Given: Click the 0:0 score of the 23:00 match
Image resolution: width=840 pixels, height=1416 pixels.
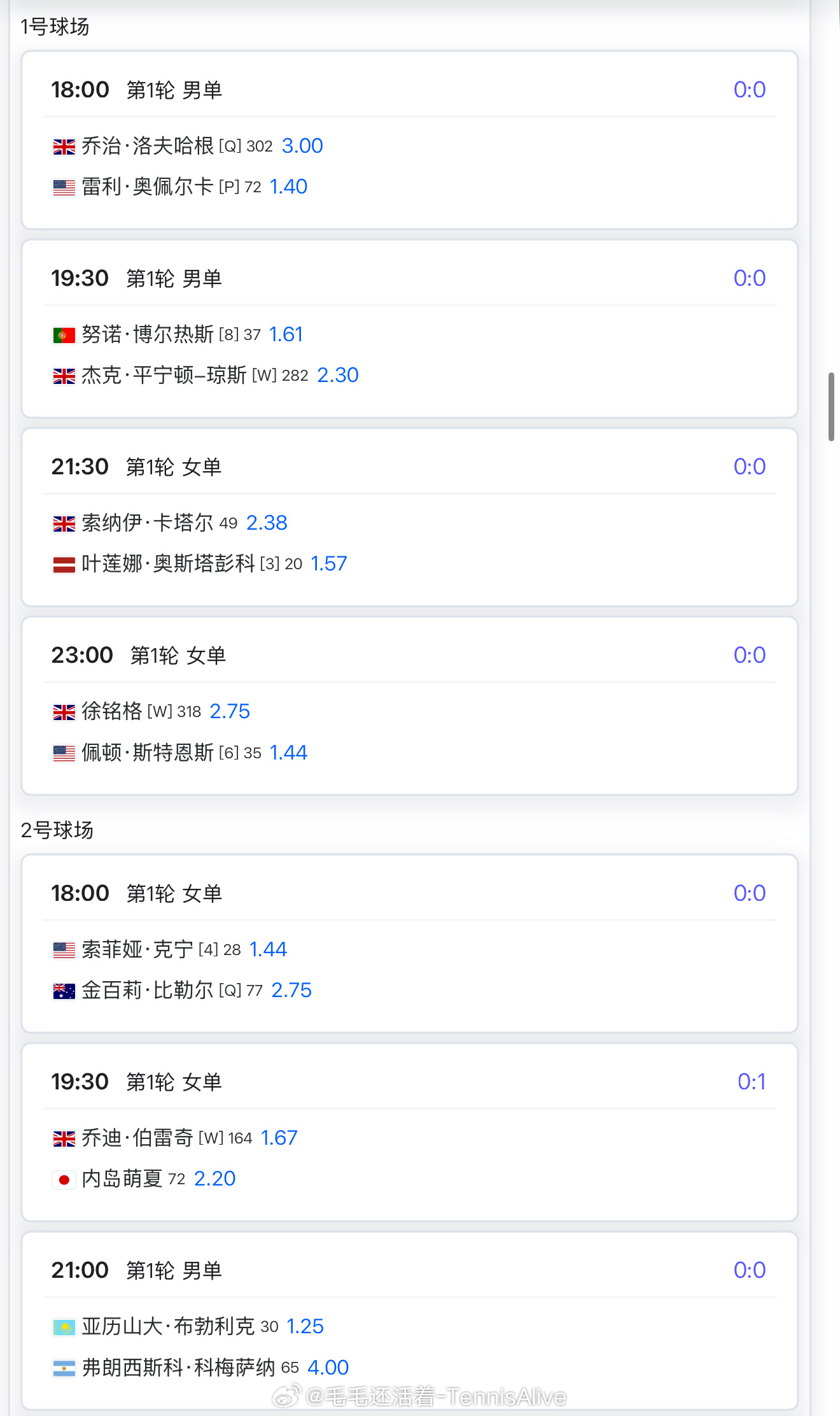Looking at the screenshot, I should [750, 655].
